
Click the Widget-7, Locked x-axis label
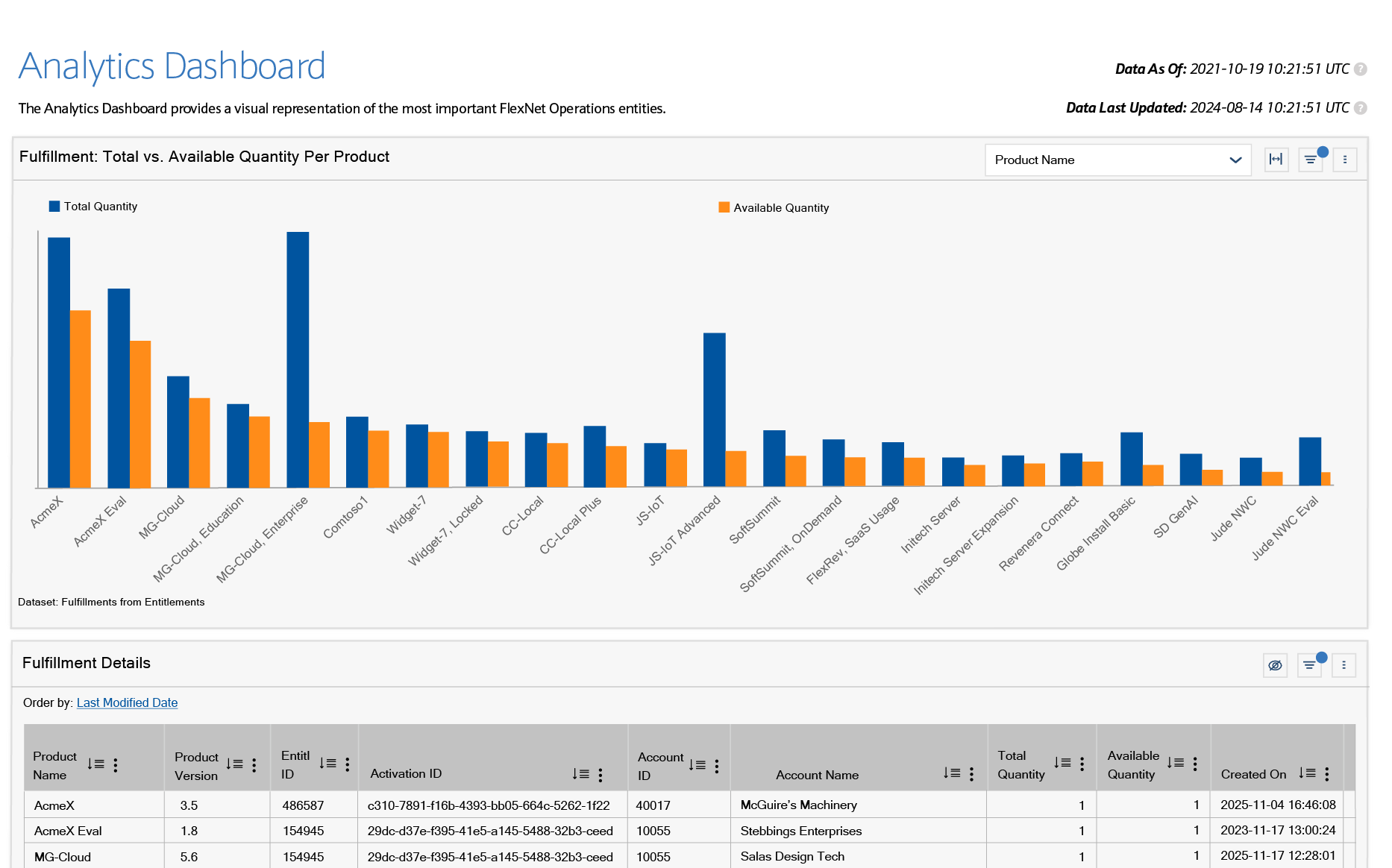click(x=445, y=531)
